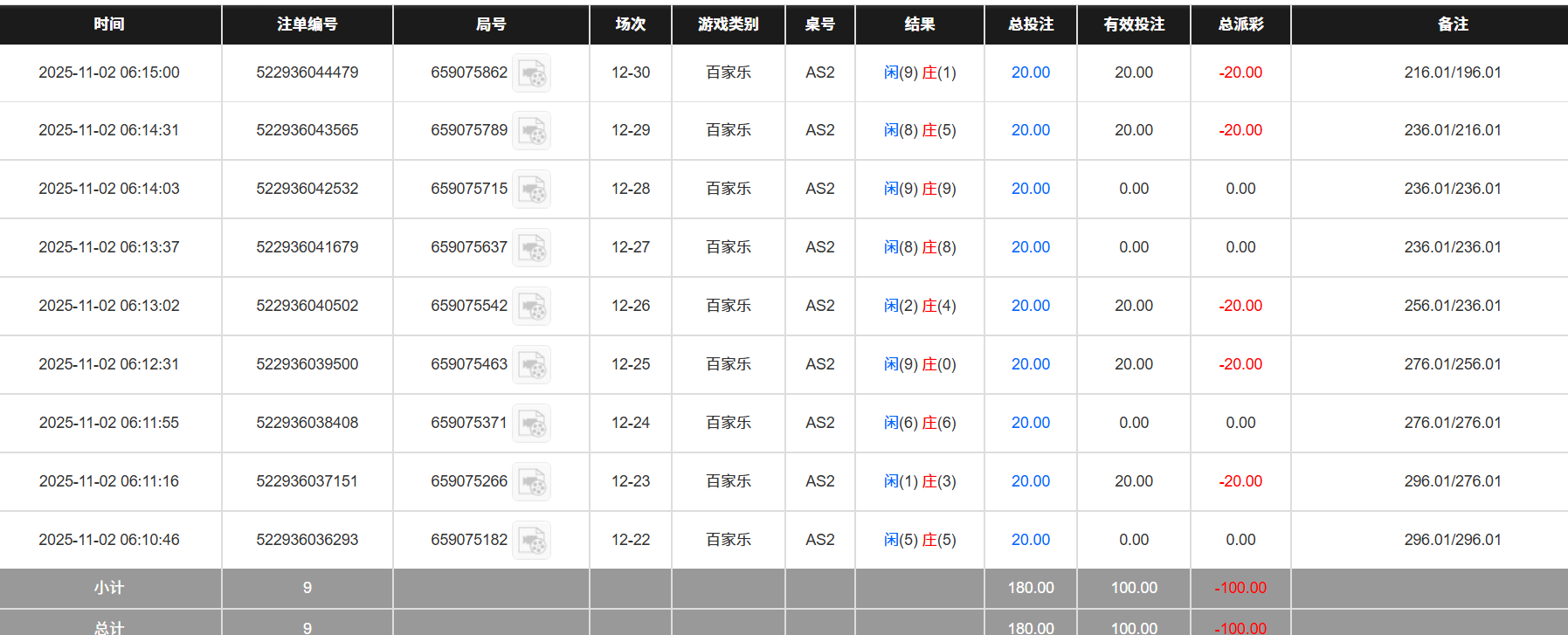The width and height of the screenshot is (1568, 635).
Task: Click the replay icon beside round 659075637
Action: (531, 248)
